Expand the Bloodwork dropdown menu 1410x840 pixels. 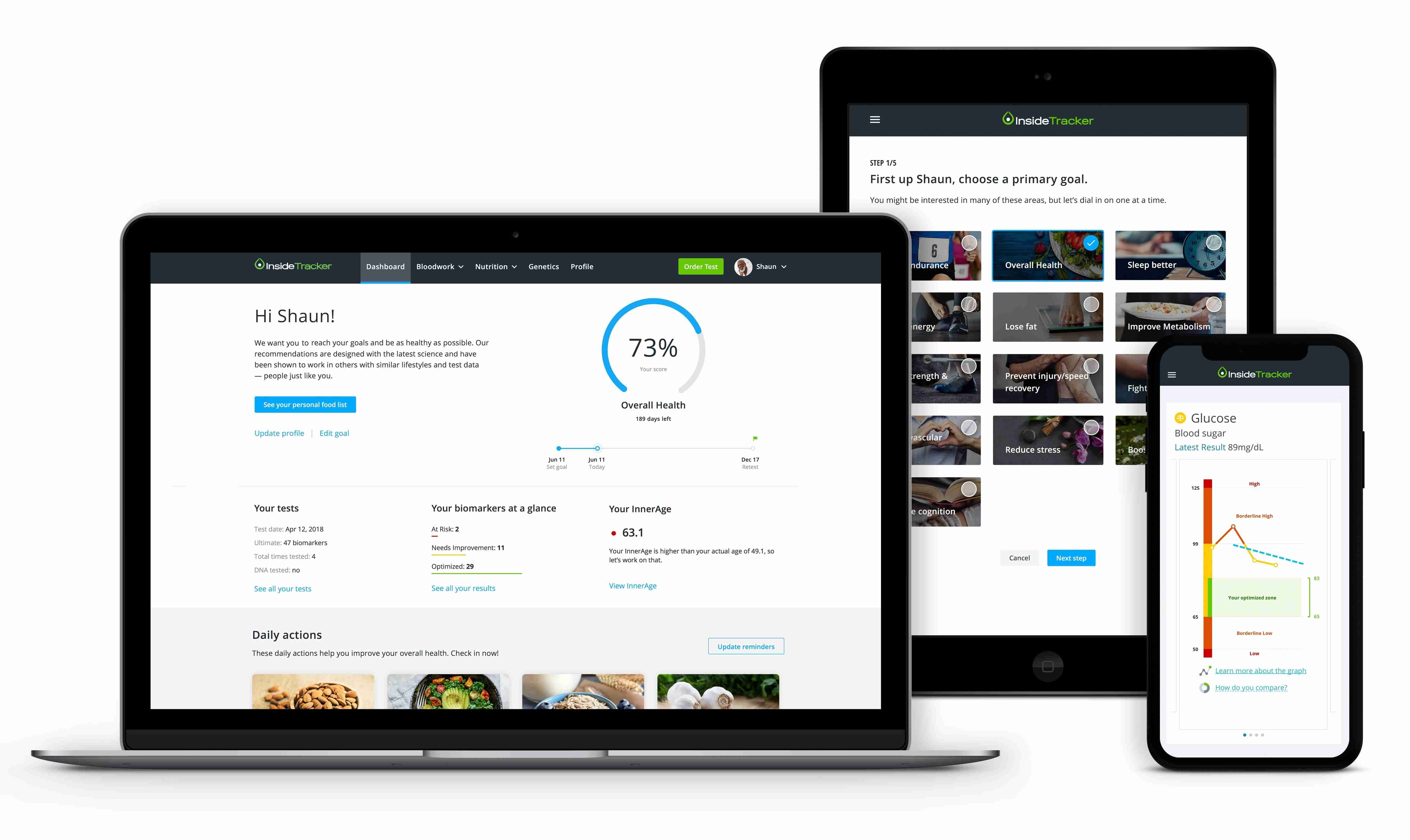coord(438,266)
